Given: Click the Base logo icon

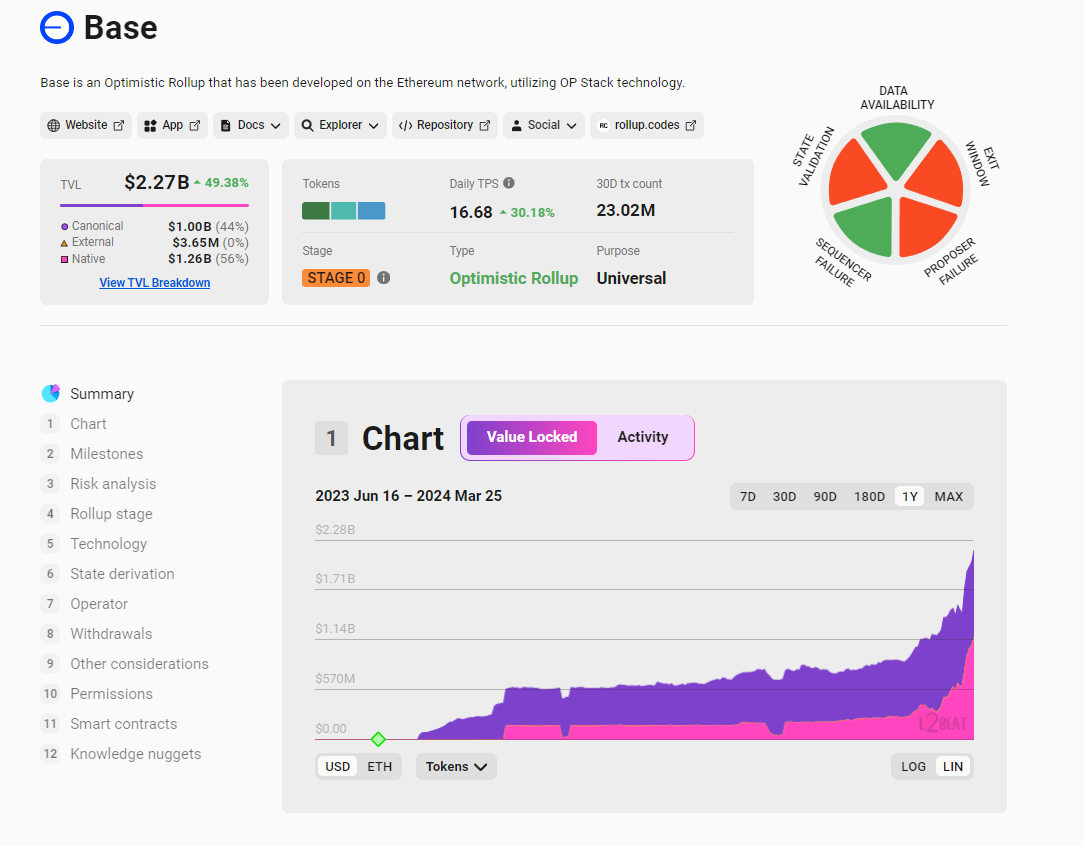Looking at the screenshot, I should [x=57, y=28].
